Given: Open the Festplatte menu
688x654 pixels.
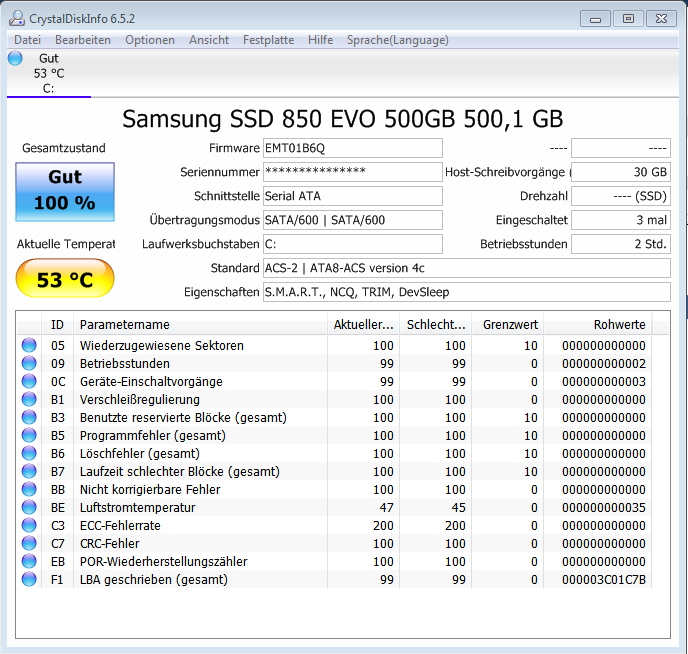Looking at the screenshot, I should [269, 40].
